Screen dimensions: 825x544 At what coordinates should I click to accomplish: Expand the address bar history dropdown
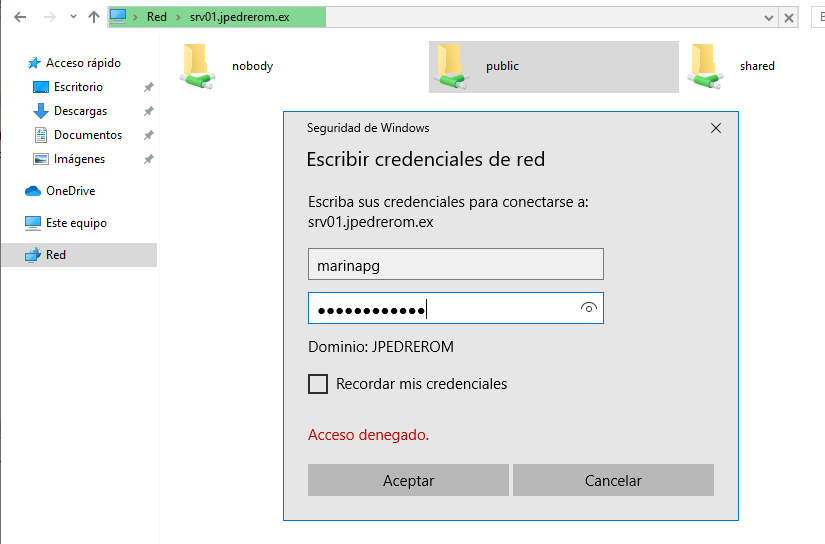click(x=768, y=18)
